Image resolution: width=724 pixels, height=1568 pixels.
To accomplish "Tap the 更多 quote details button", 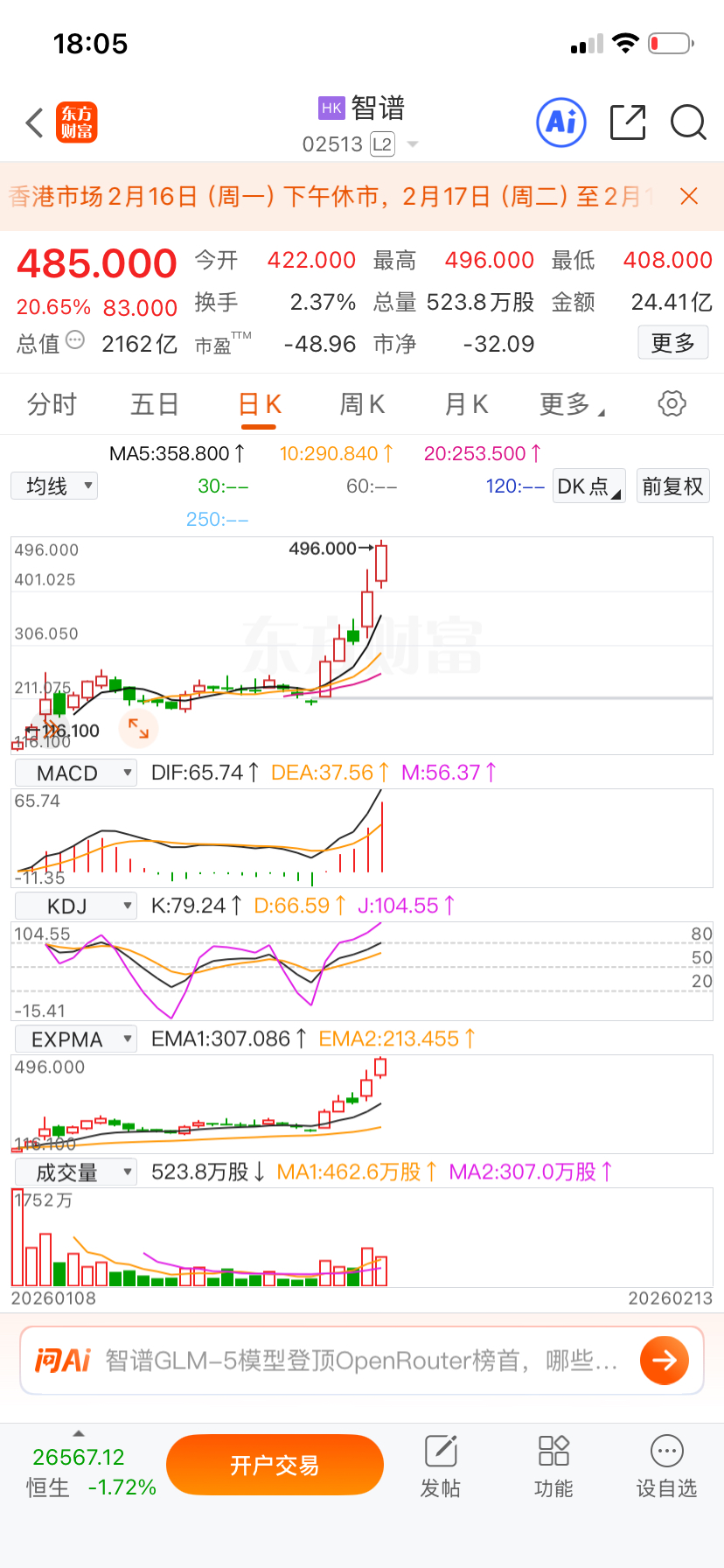I will [672, 343].
